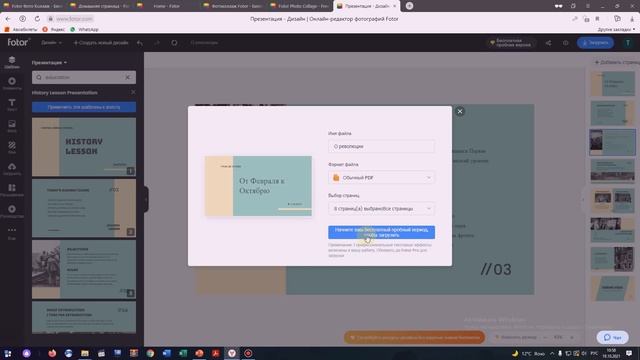Open the page selection dropdown

(381, 209)
